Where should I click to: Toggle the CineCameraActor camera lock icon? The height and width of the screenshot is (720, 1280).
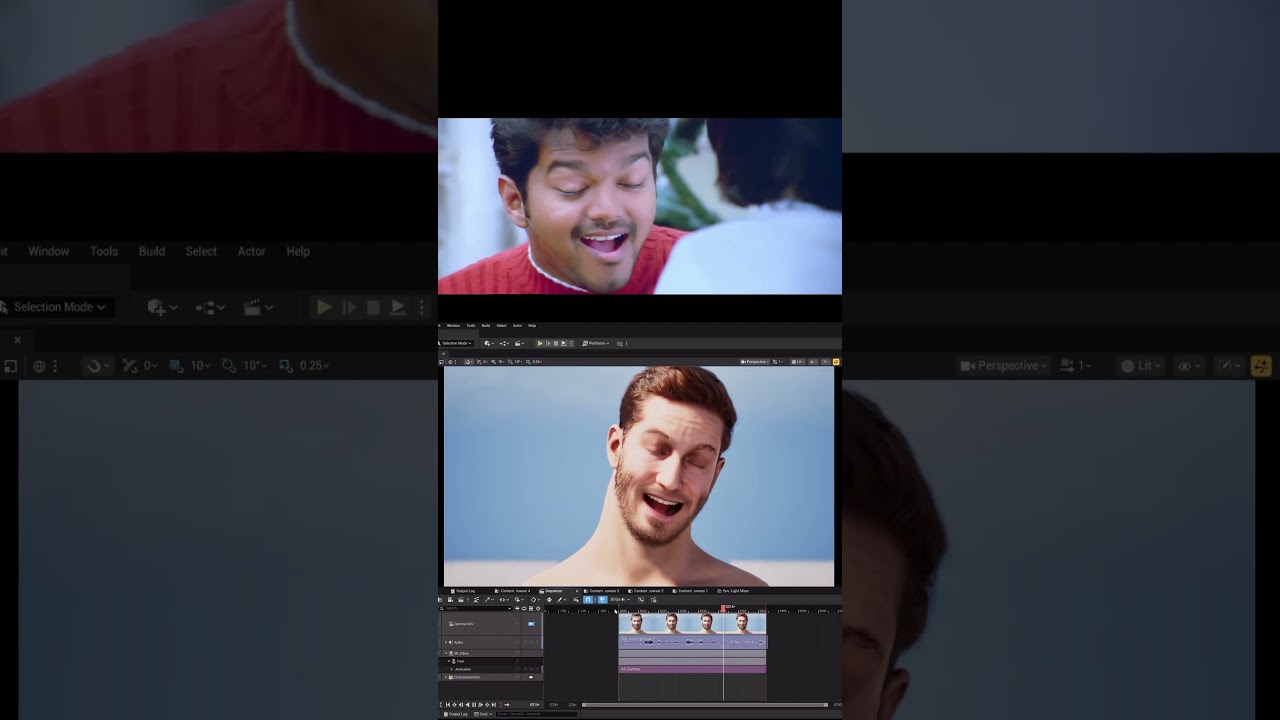531,677
